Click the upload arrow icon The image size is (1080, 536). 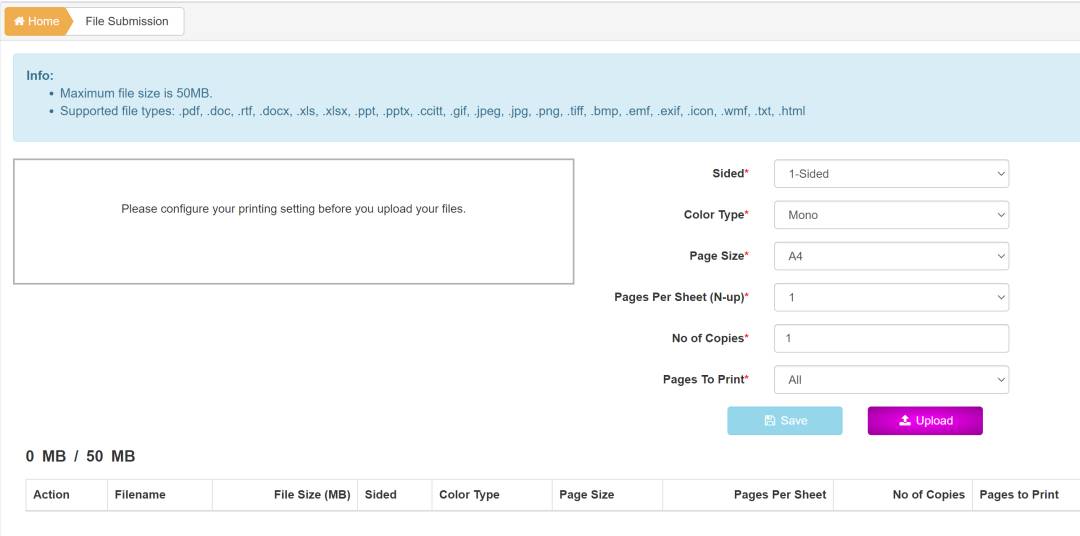click(x=904, y=421)
